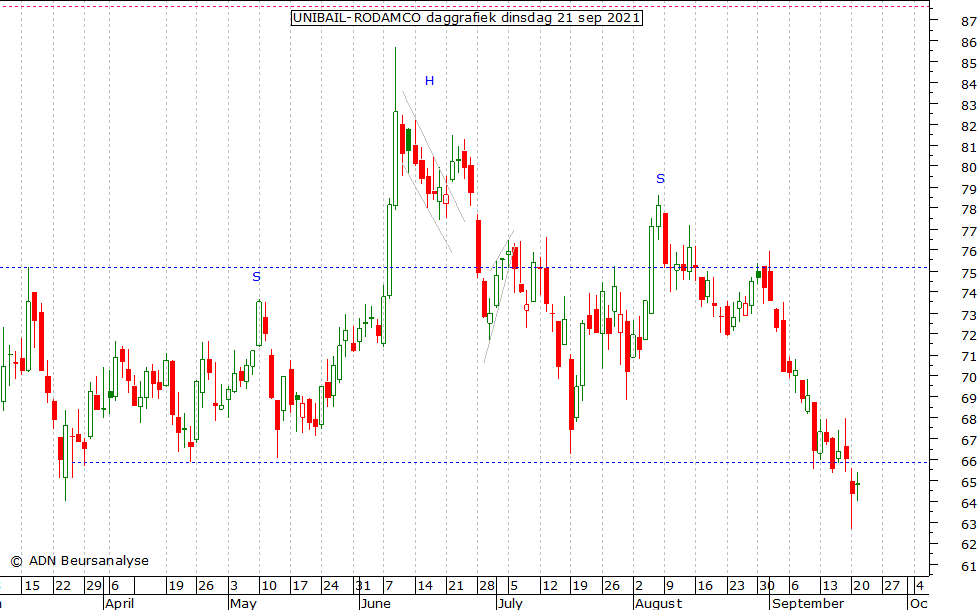Click the 'S' shoulder label above August
This screenshot has width=980, height=610.
click(x=661, y=179)
